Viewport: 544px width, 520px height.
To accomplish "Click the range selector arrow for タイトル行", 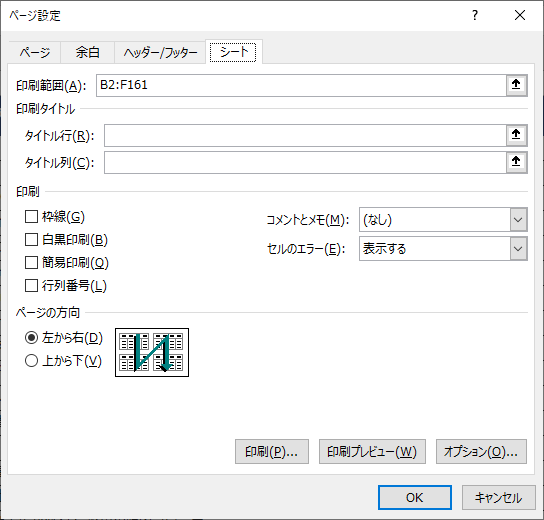I will (516, 135).
